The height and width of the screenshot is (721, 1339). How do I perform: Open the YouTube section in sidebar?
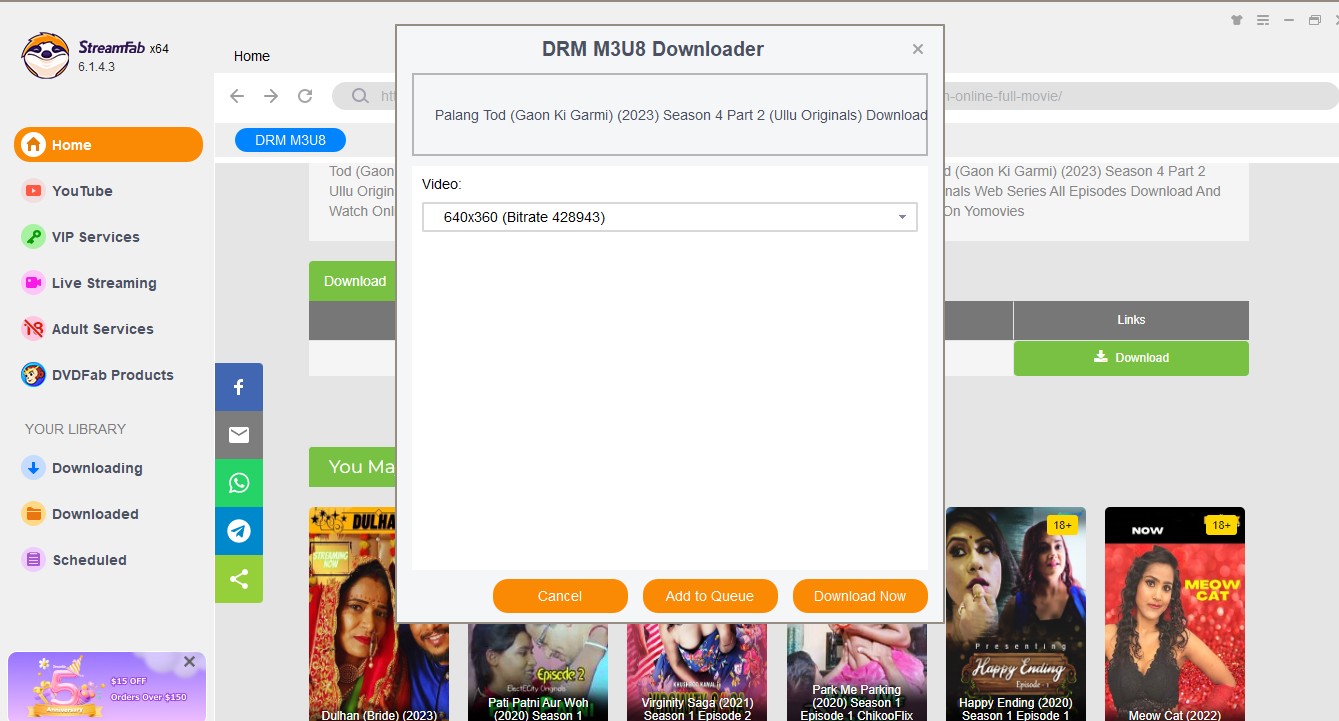[82, 191]
